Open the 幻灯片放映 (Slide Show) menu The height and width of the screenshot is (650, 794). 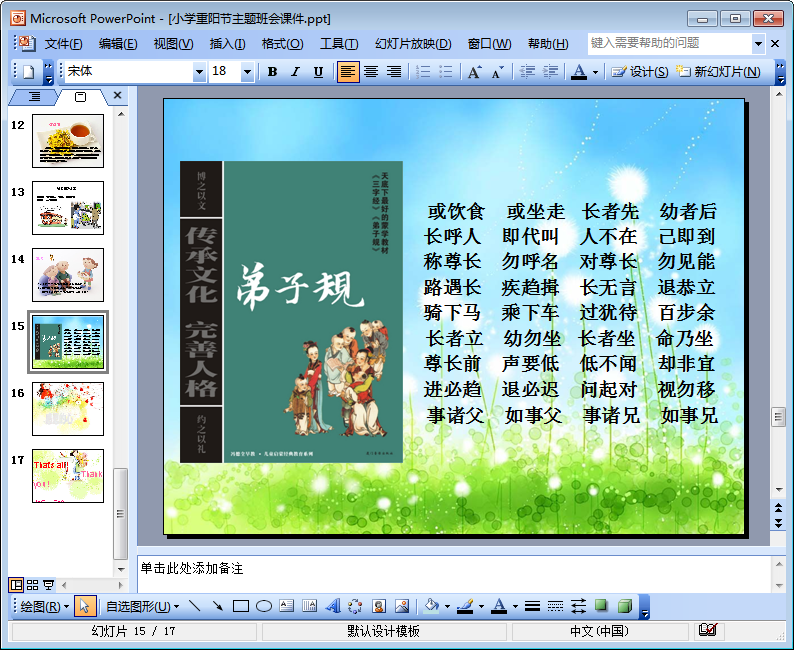coord(413,44)
